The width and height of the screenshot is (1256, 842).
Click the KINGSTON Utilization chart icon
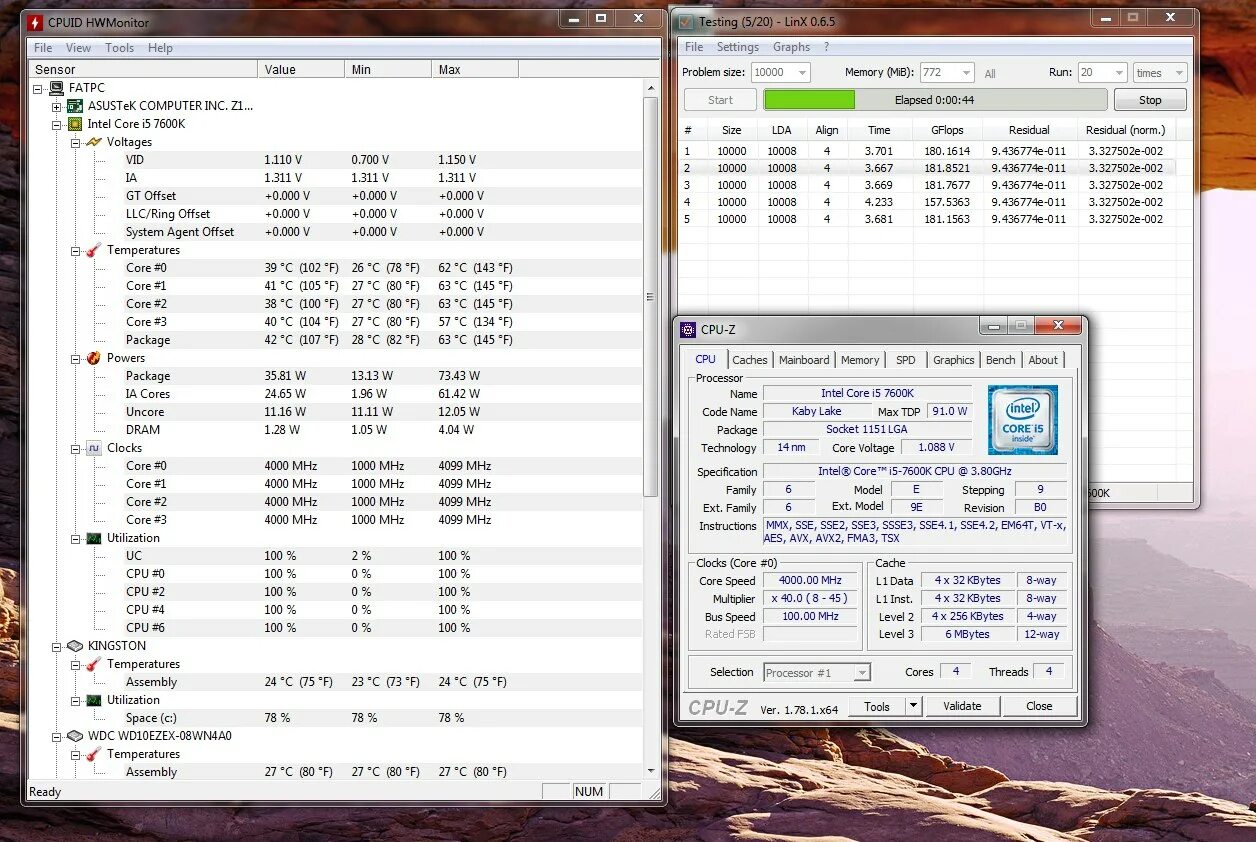94,700
